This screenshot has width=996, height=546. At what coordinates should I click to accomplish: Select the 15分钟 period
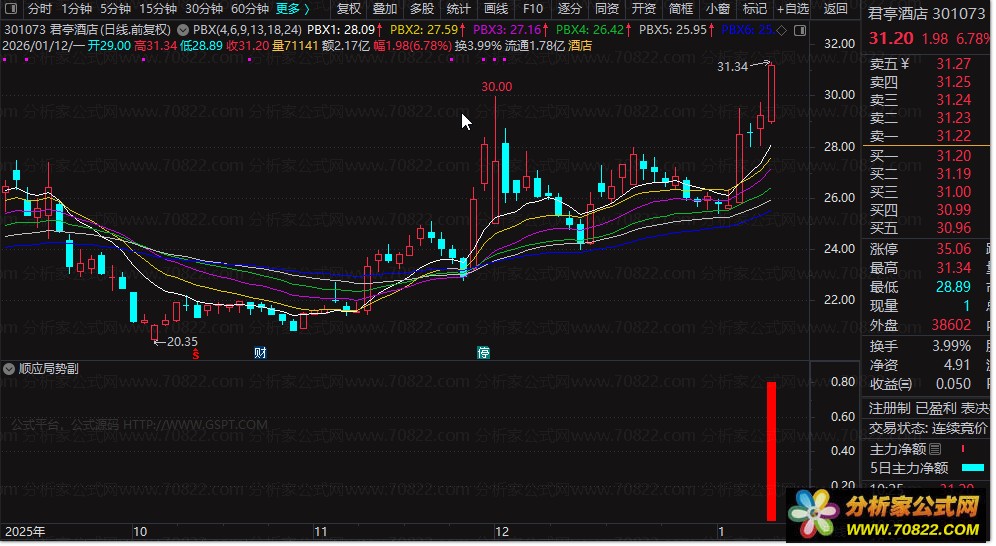tap(158, 9)
